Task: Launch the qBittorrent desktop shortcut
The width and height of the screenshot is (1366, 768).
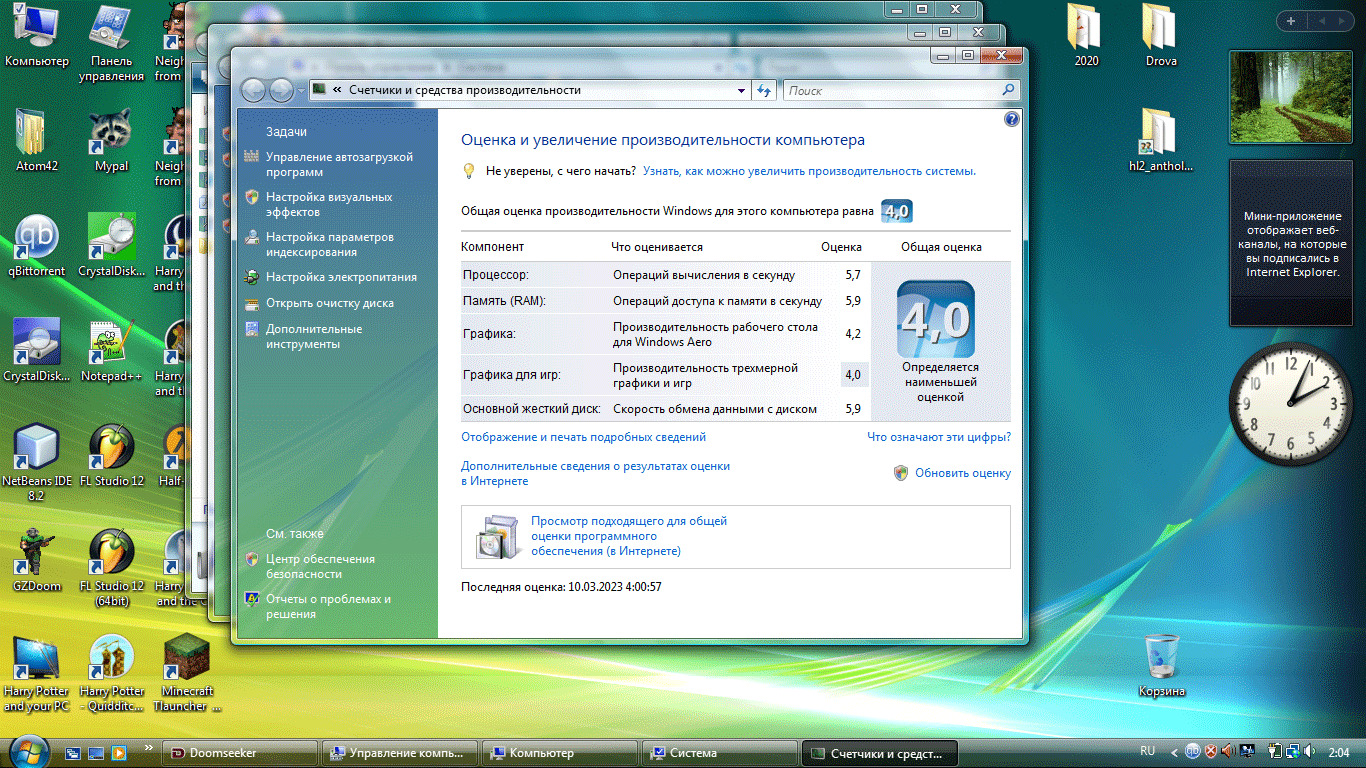Action: point(36,246)
